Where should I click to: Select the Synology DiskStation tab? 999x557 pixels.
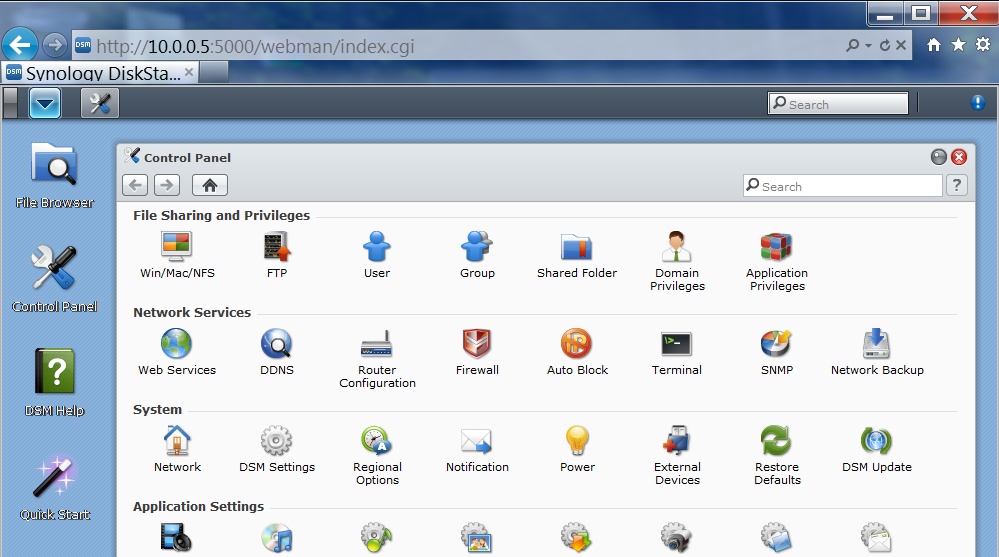(x=100, y=73)
